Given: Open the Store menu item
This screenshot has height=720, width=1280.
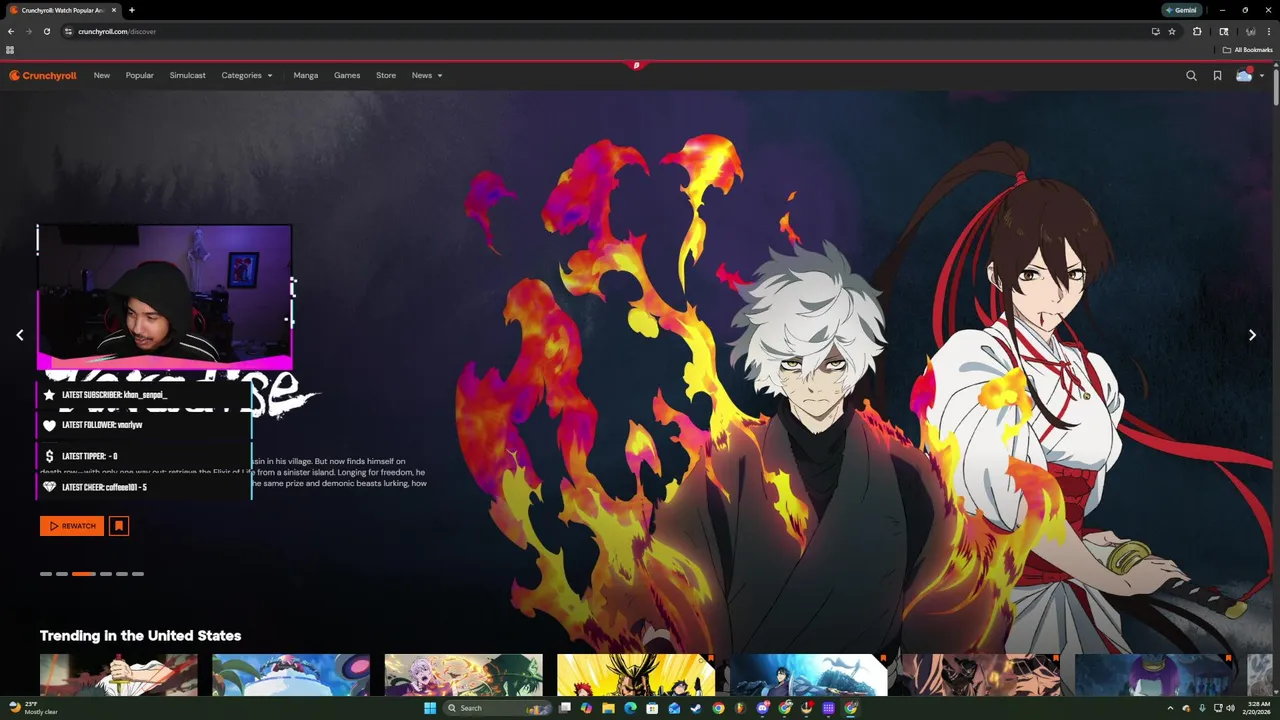Looking at the screenshot, I should [386, 75].
